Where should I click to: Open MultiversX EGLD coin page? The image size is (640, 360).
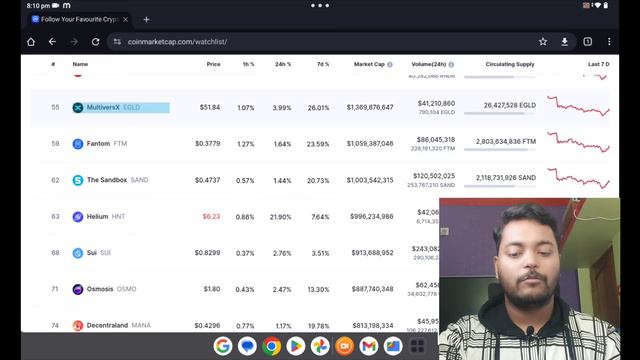coord(113,107)
